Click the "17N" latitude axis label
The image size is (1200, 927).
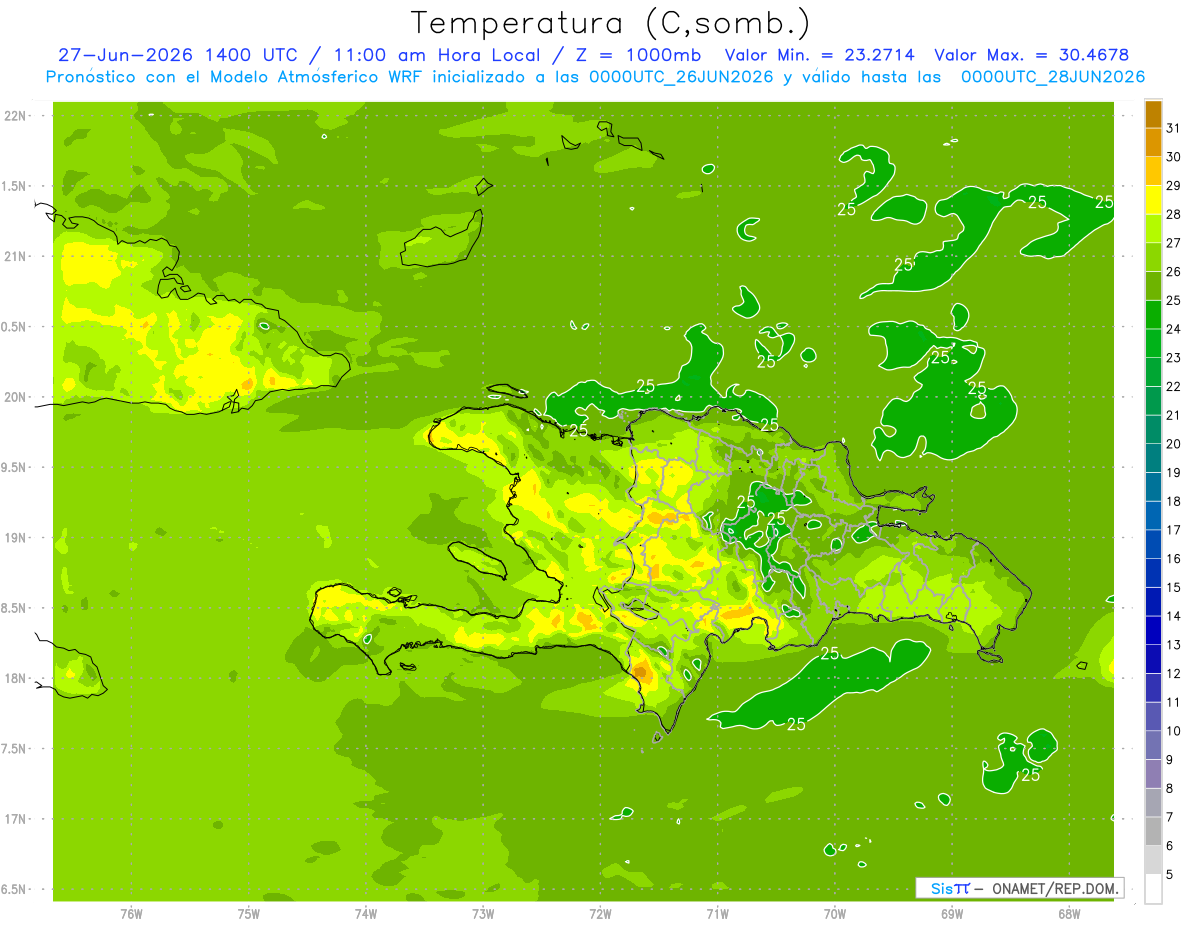pos(15,819)
